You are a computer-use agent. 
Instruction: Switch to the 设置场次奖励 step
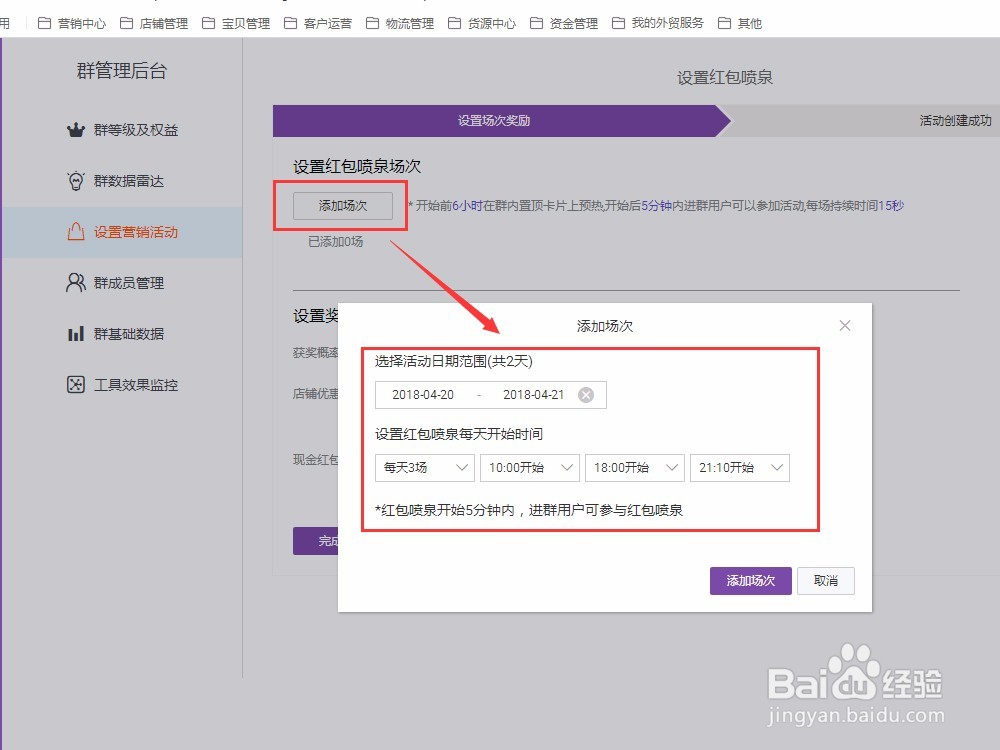click(x=492, y=120)
